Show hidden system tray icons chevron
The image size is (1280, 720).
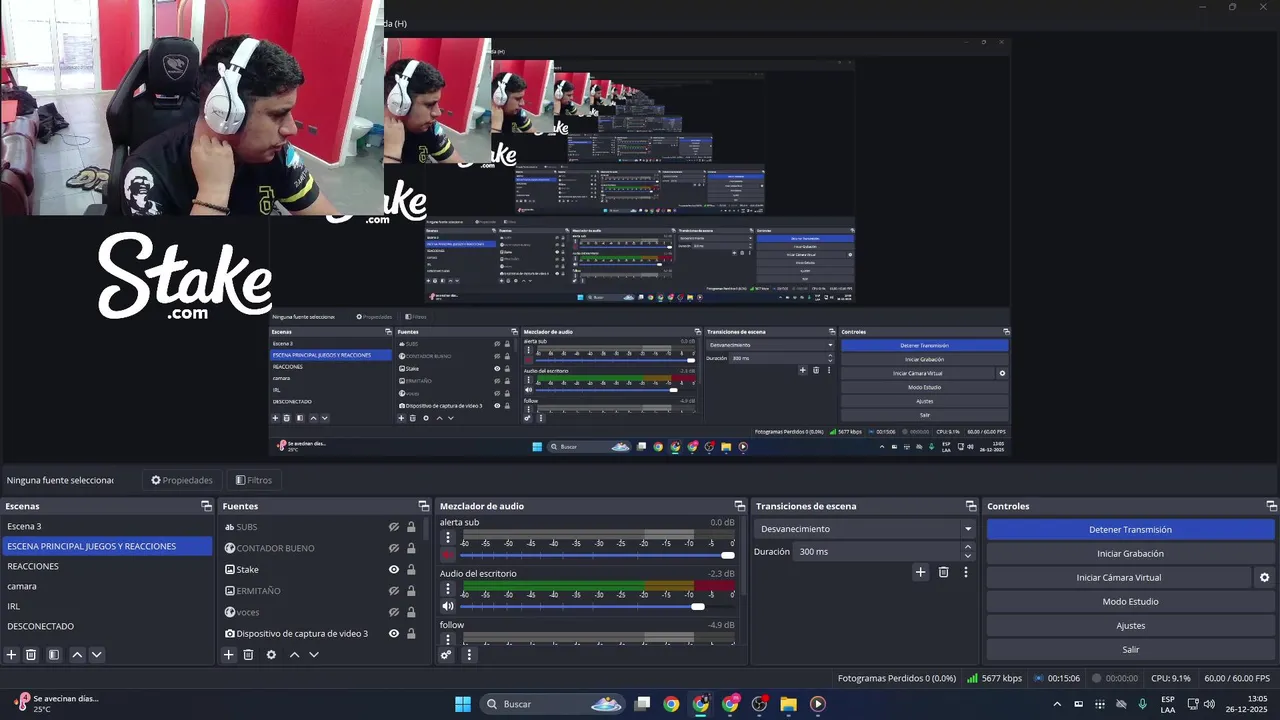pyautogui.click(x=1057, y=704)
